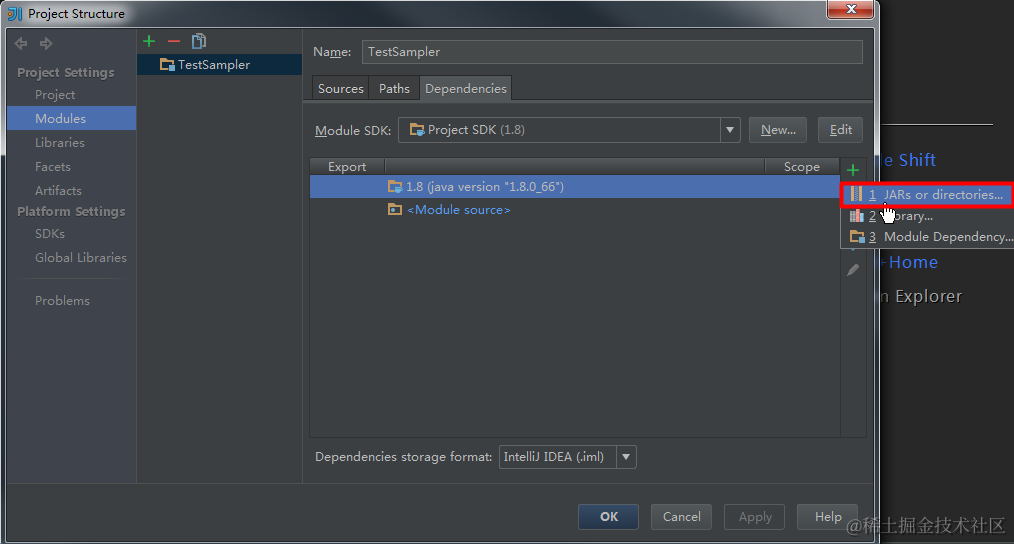Close the Project Structure window
Image resolution: width=1014 pixels, height=544 pixels.
click(x=850, y=9)
